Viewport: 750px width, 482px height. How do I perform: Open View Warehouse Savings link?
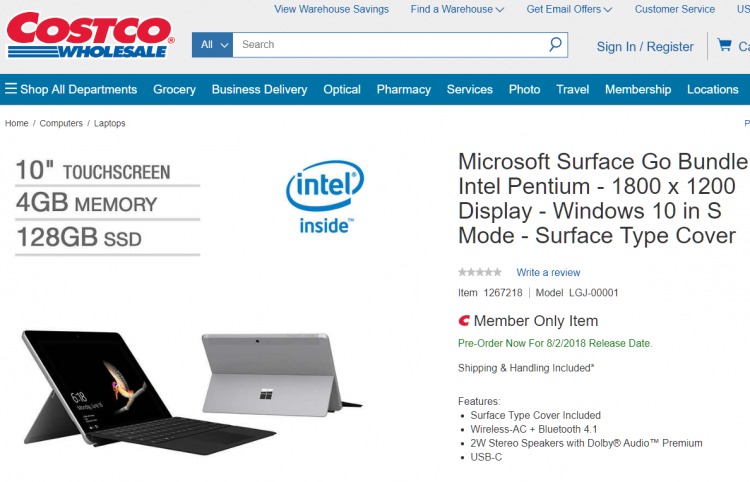coord(331,9)
